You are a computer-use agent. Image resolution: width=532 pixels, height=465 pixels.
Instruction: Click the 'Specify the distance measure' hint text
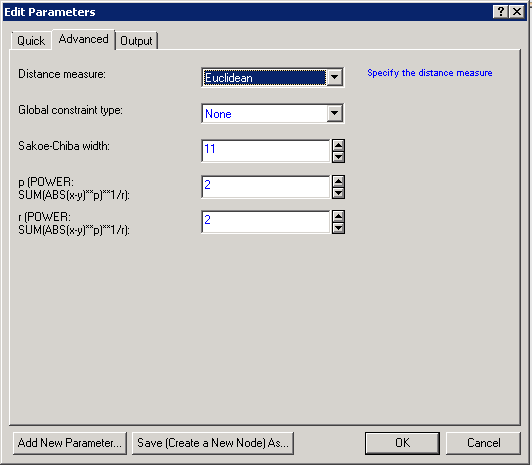[x=430, y=73]
